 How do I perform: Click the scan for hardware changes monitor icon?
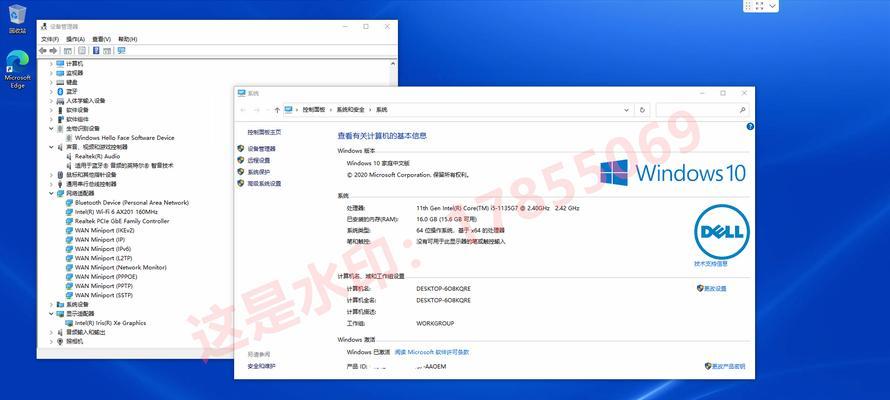click(x=121, y=50)
